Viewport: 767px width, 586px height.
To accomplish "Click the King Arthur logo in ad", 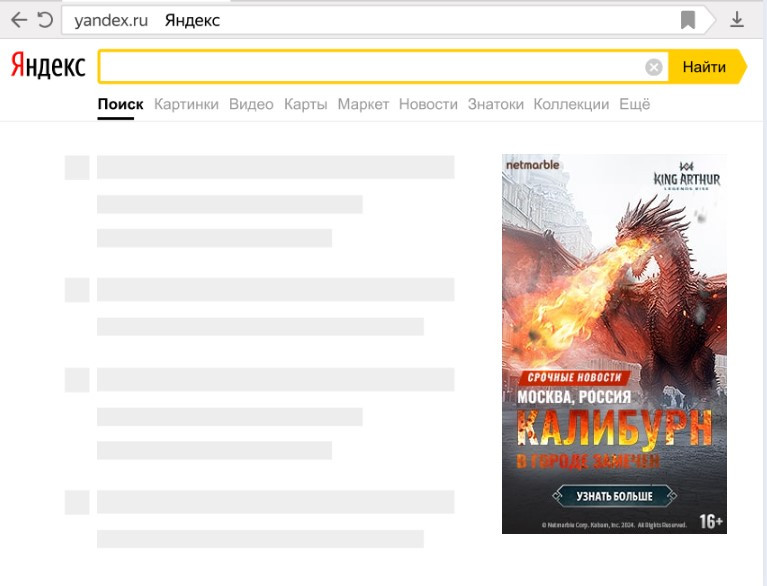I will click(x=687, y=176).
